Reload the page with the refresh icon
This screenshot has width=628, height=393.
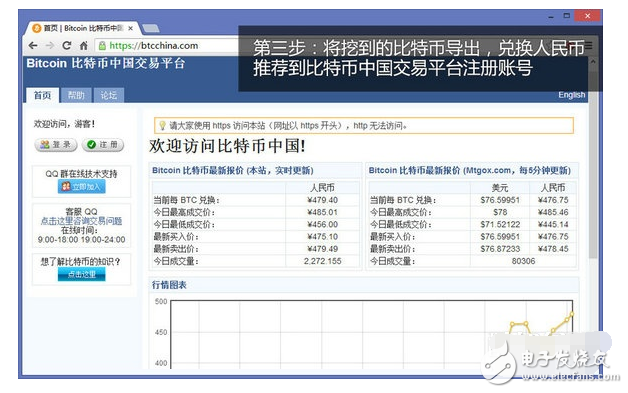pyautogui.click(x=67, y=45)
